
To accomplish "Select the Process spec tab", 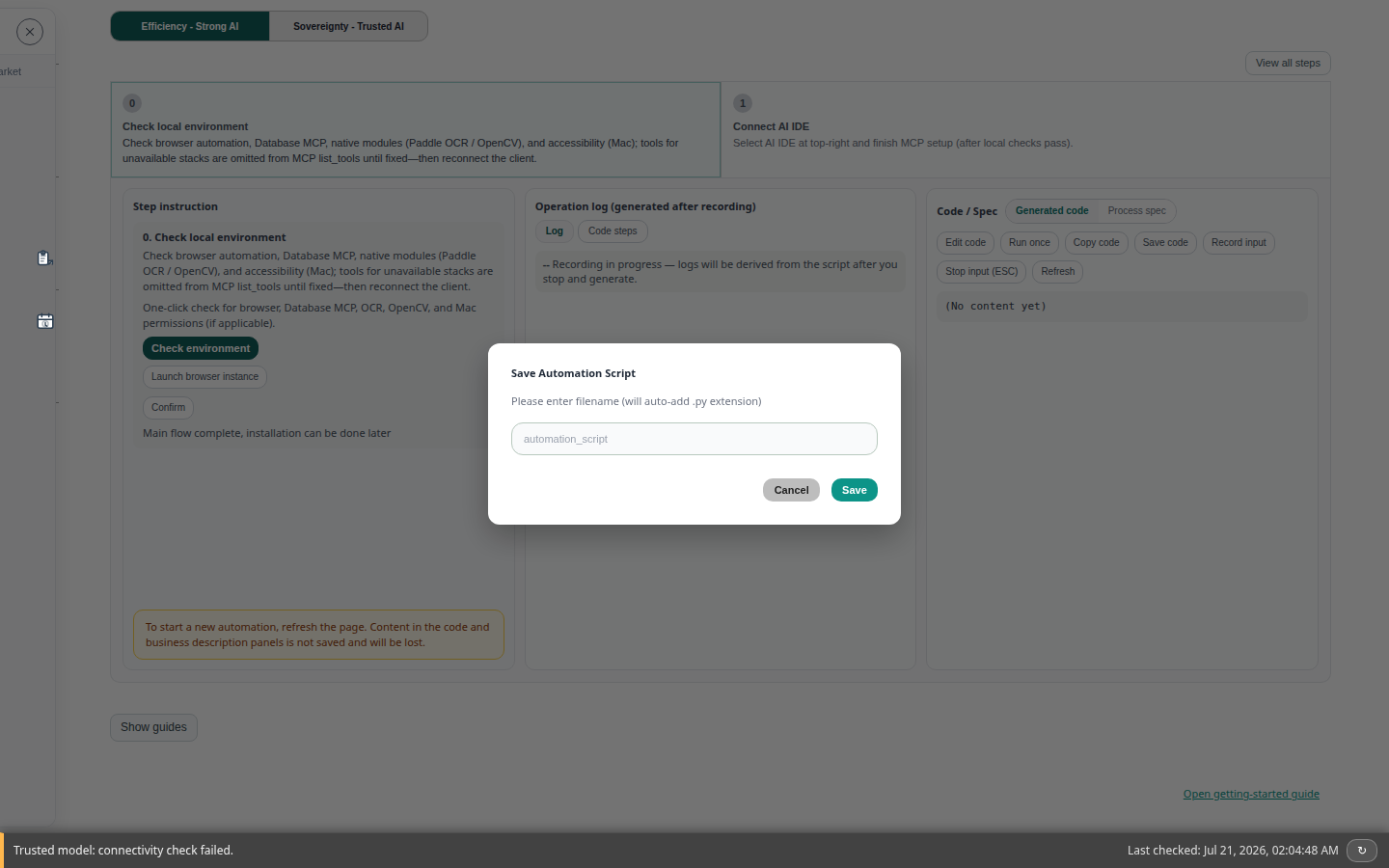I will click(x=1136, y=211).
